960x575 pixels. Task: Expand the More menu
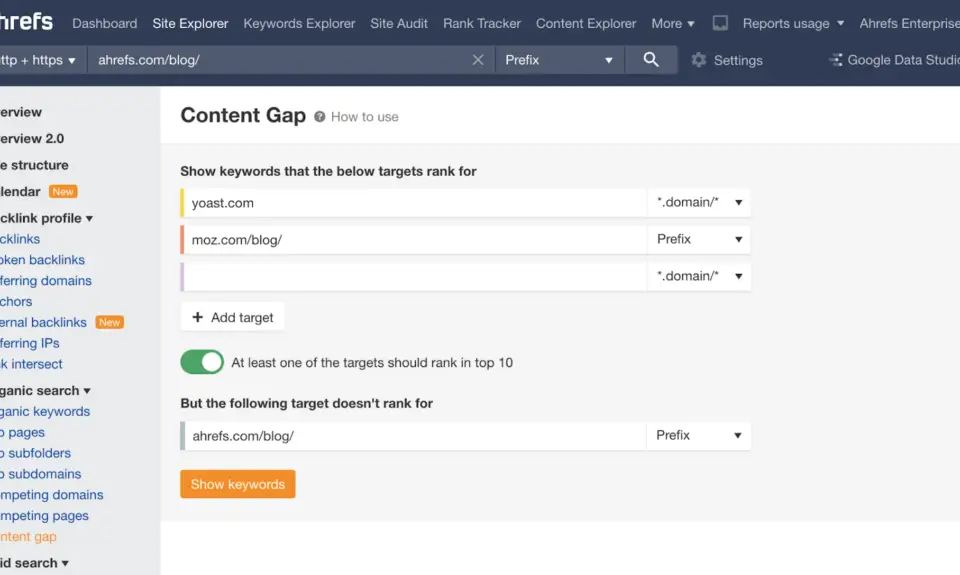pos(673,23)
